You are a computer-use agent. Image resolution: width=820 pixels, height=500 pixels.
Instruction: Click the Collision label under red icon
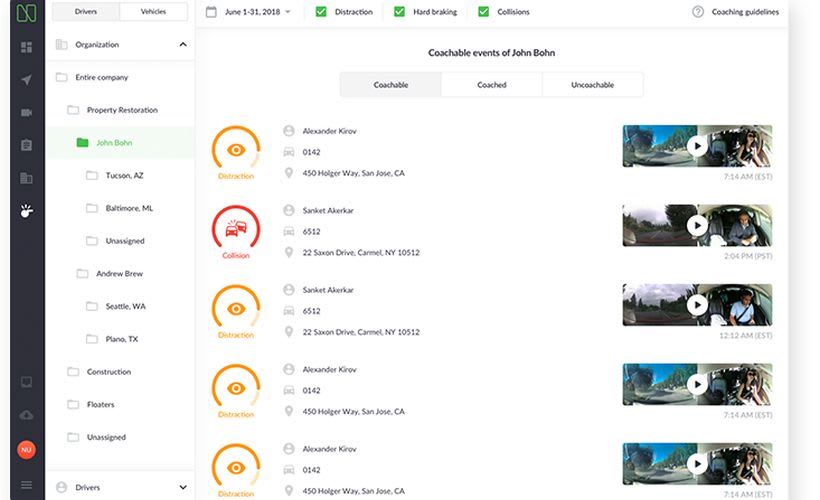[236, 255]
